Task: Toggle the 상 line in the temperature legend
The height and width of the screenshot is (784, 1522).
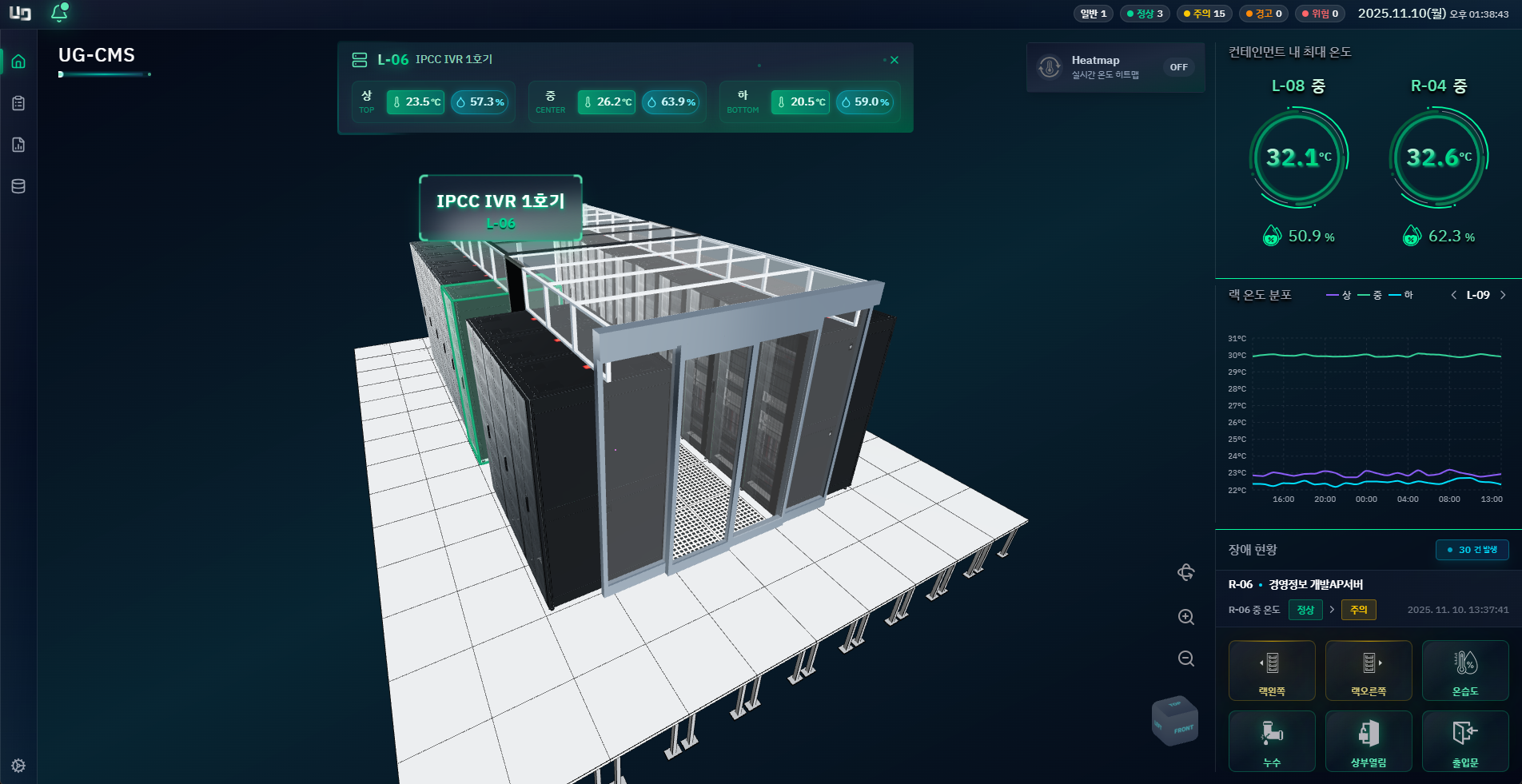Action: click(x=1341, y=295)
